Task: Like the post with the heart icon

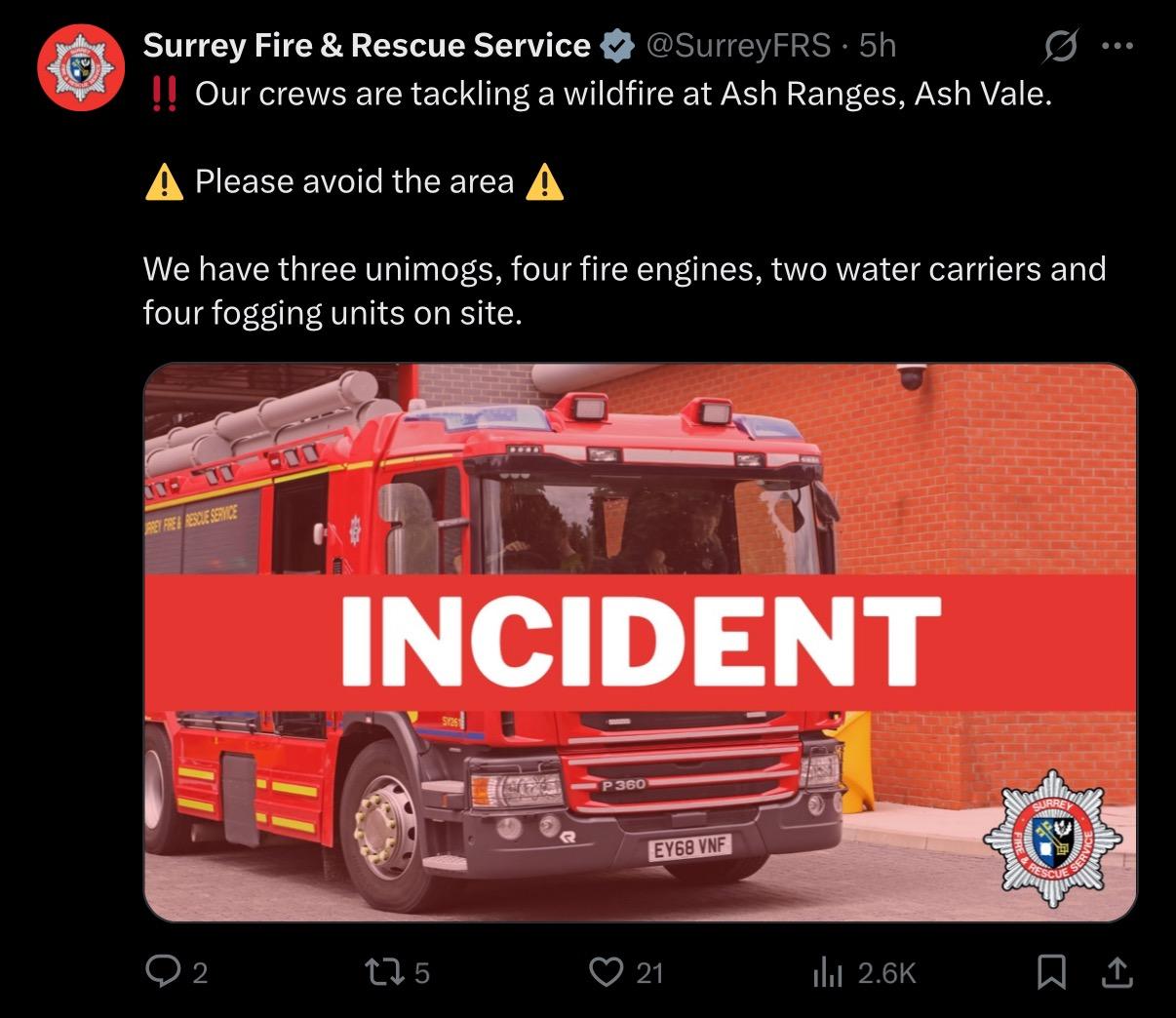Action: tap(607, 971)
